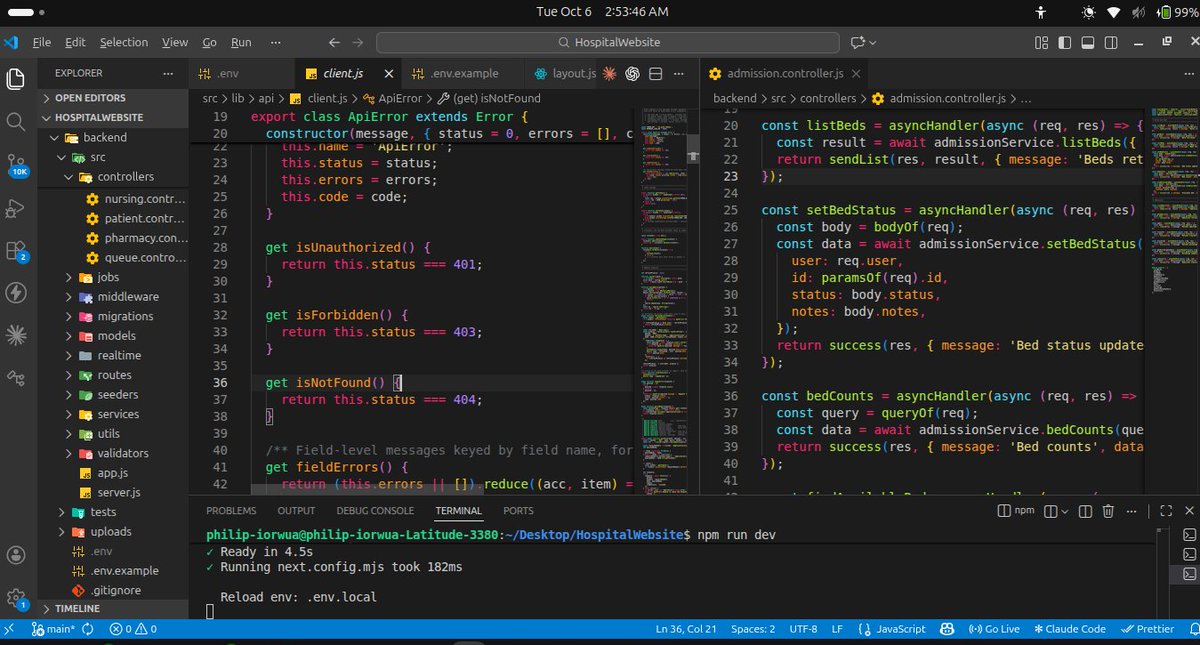Image resolution: width=1200 pixels, height=645 pixels.
Task: Open the Claude Code icon in activity bar
Action: [x=16, y=336]
